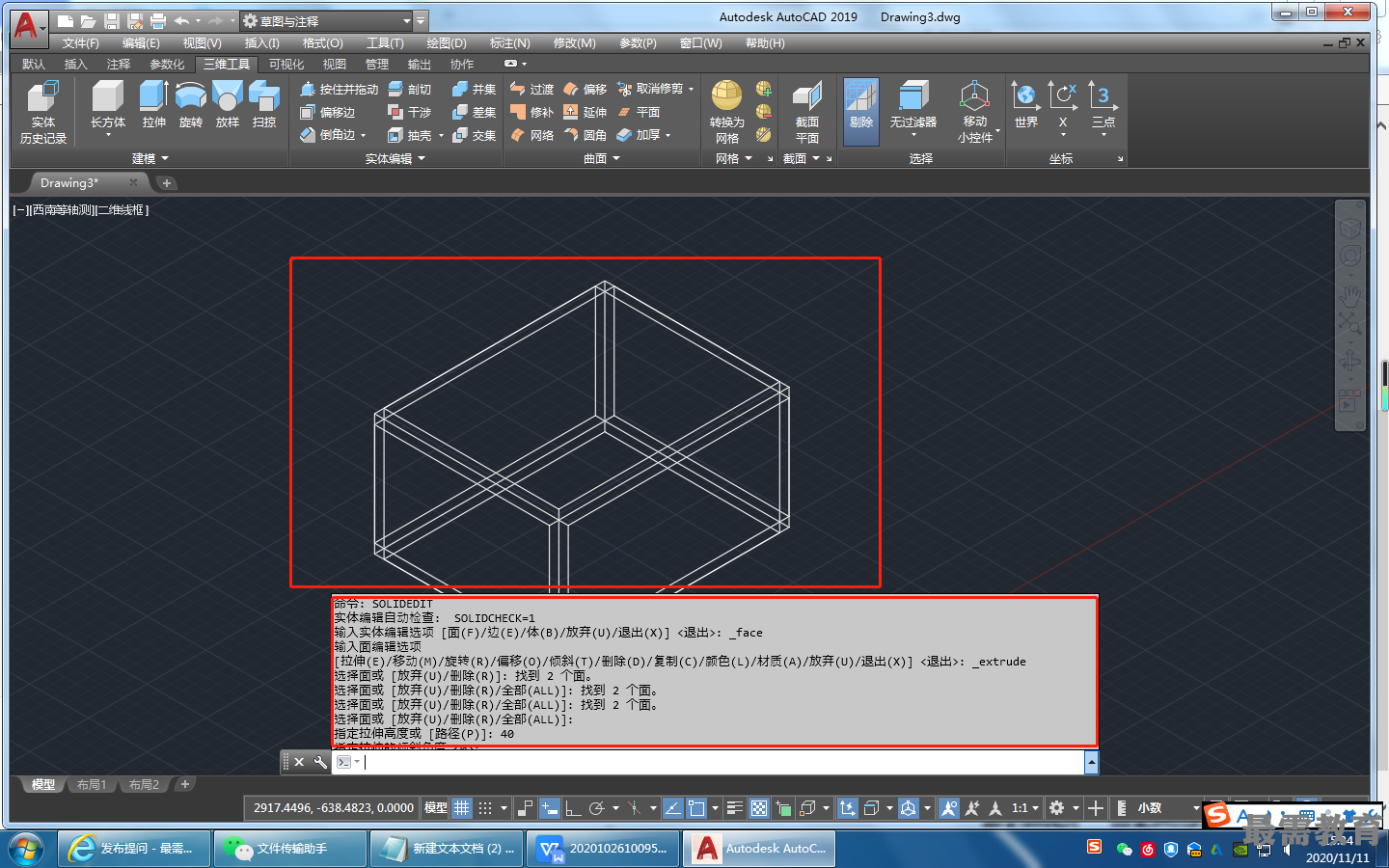The width and height of the screenshot is (1389, 868).
Task: Click the 取消修剪 untrim surface tool
Action: (651, 89)
